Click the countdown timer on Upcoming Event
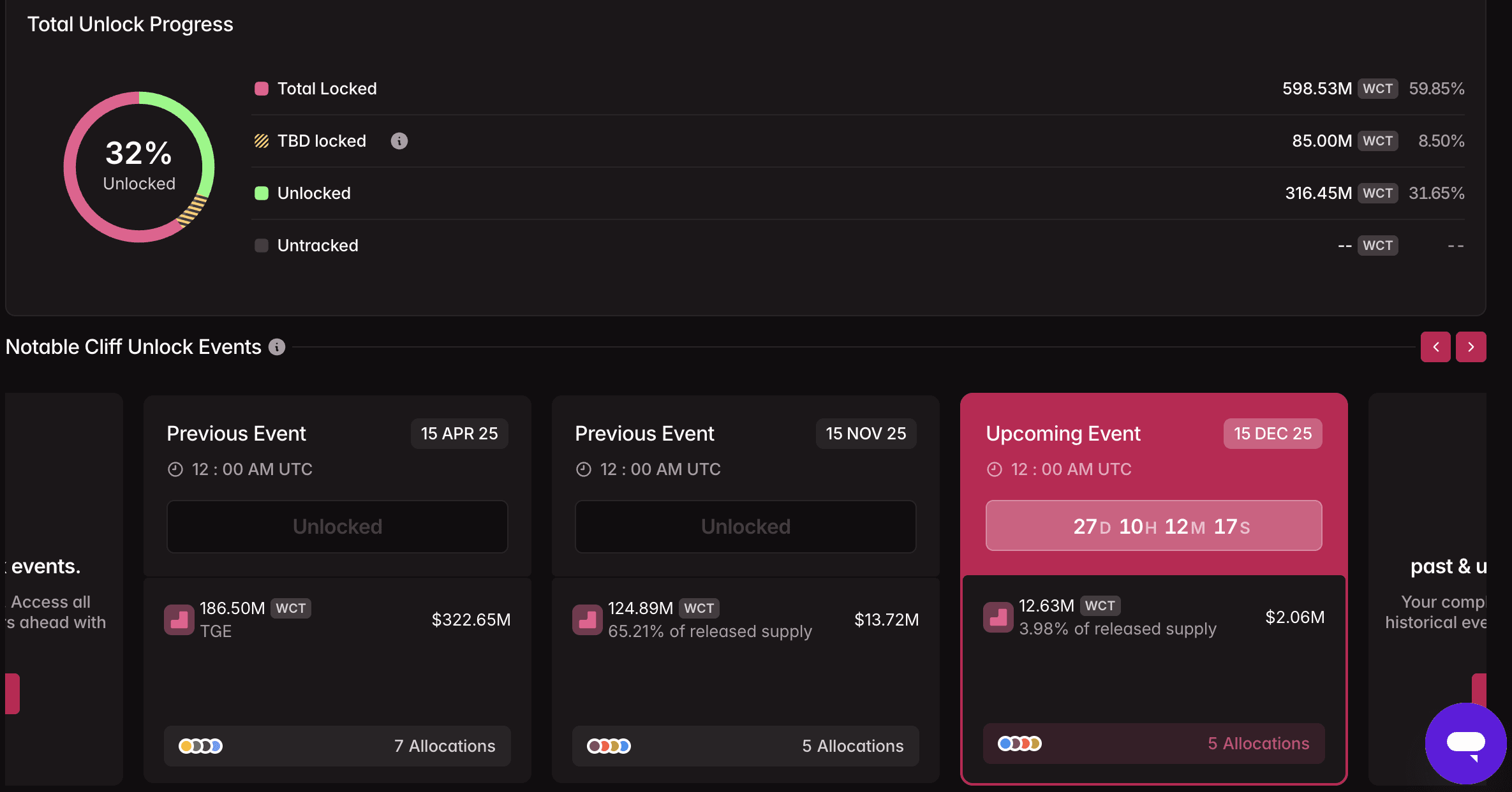1512x792 pixels. 1153,526
